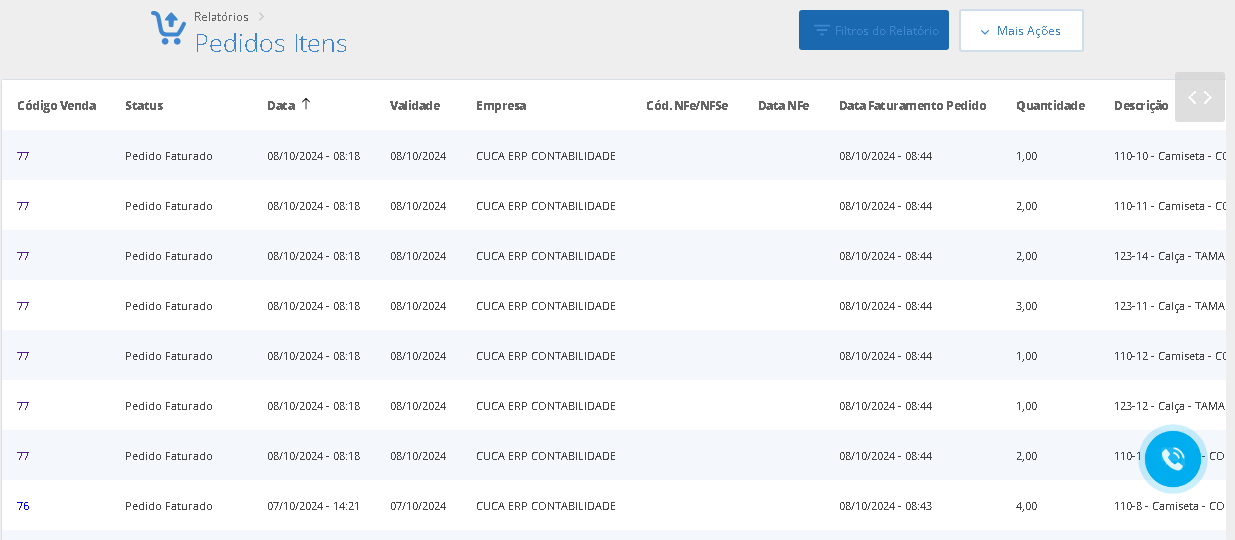
Task: Click the quantity 4,00 cell
Action: click(1027, 506)
